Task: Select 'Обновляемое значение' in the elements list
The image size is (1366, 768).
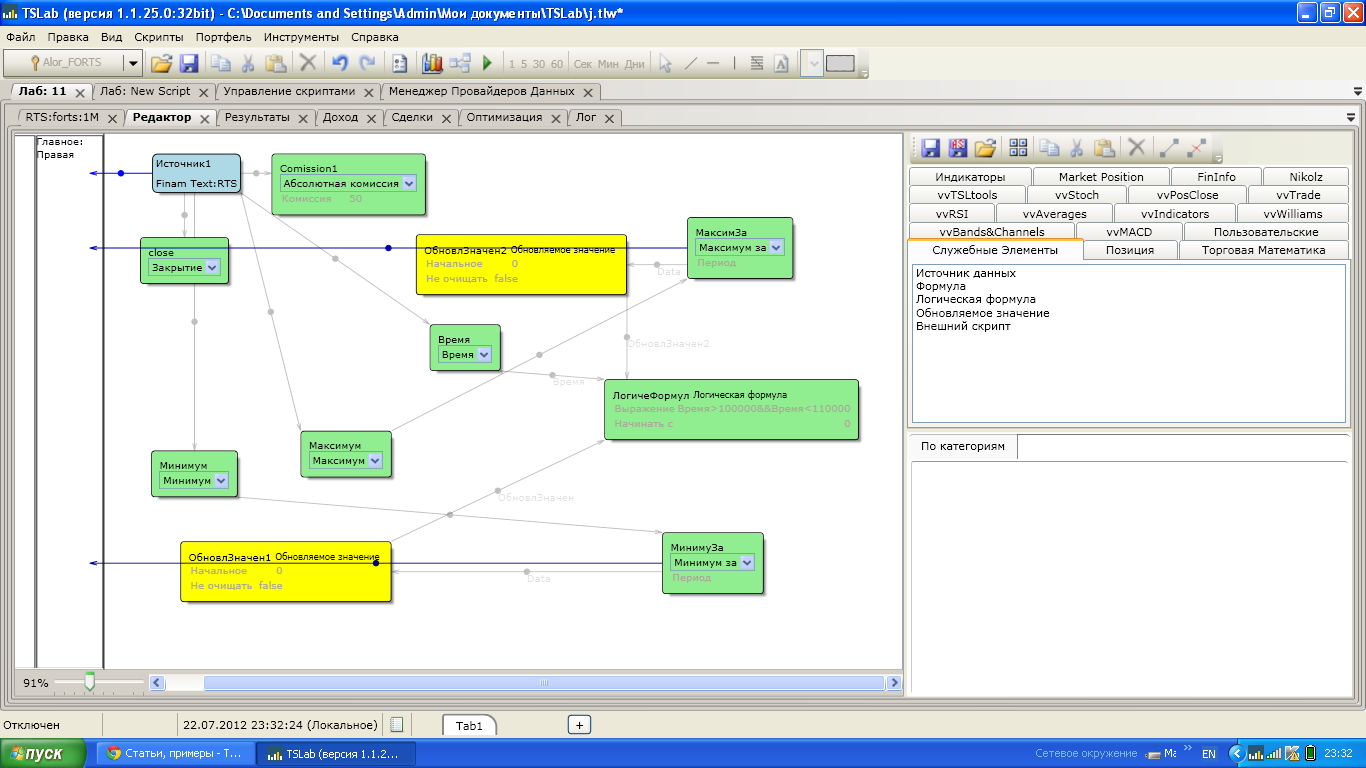Action: point(983,313)
